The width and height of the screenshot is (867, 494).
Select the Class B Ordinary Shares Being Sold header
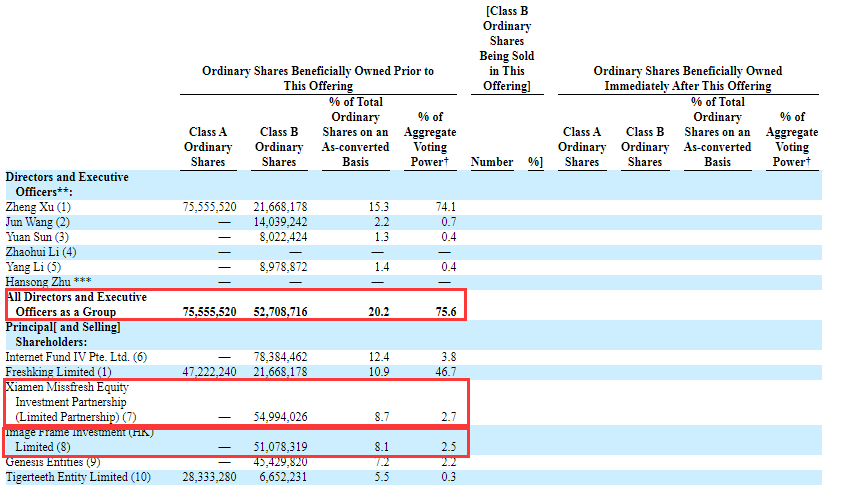point(506,48)
